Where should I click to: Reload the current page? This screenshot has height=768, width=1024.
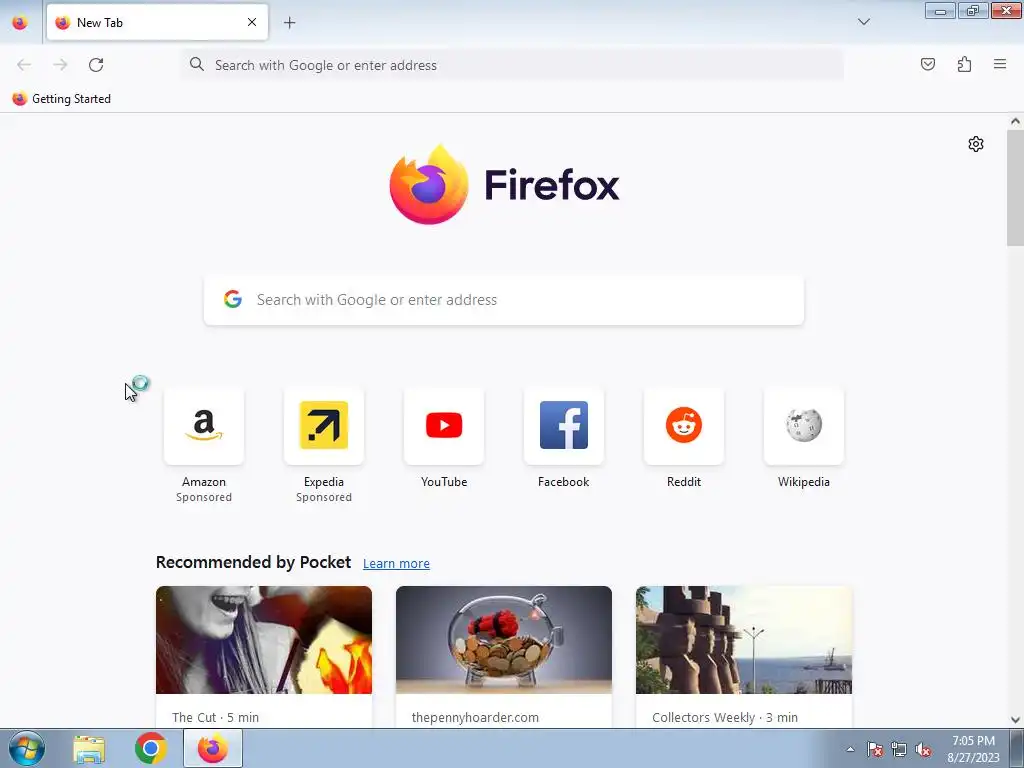[x=96, y=65]
